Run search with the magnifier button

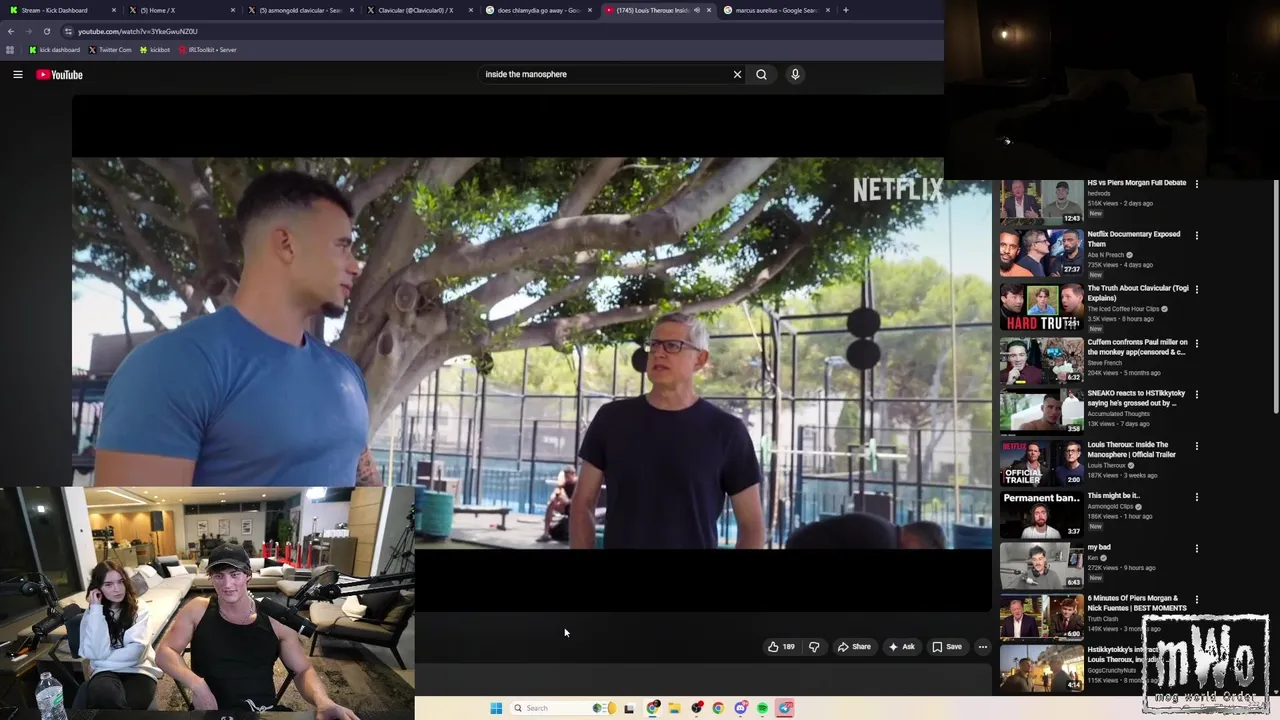[x=761, y=74]
